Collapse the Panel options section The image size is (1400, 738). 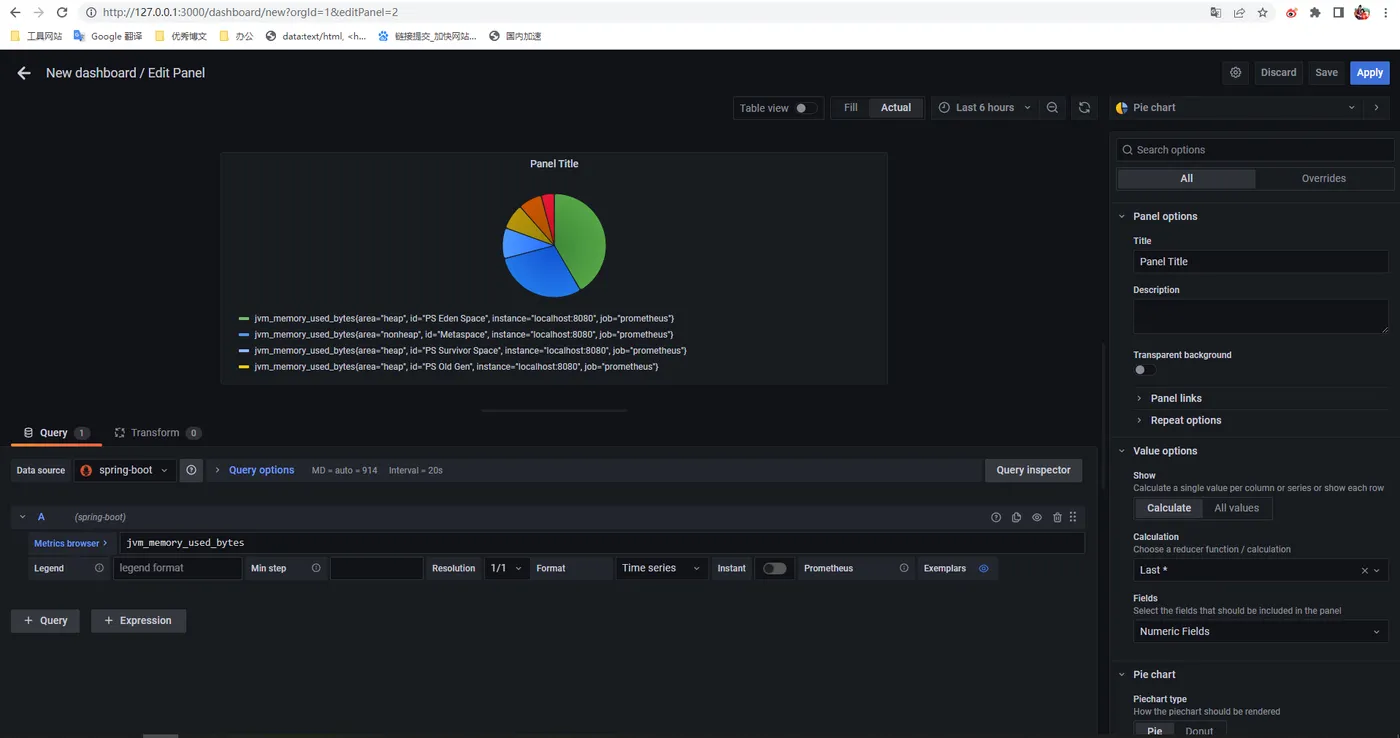click(x=1164, y=216)
